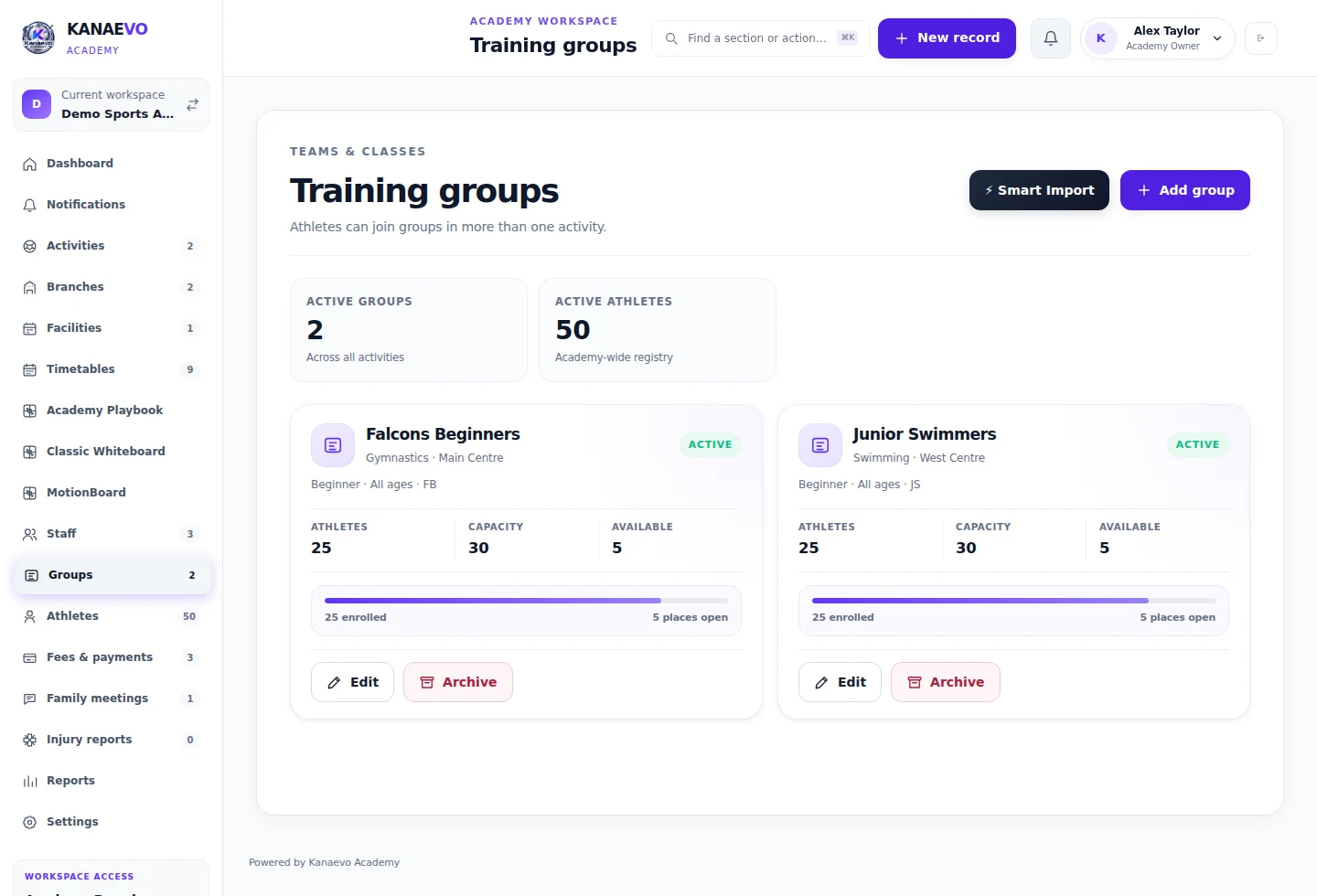This screenshot has height=896, width=1317.
Task: Click the Junior Swimmers group icon
Action: coord(820,445)
